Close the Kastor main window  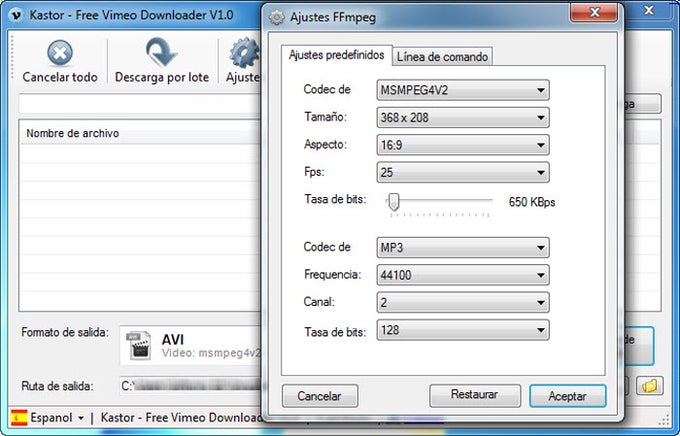(x=649, y=10)
